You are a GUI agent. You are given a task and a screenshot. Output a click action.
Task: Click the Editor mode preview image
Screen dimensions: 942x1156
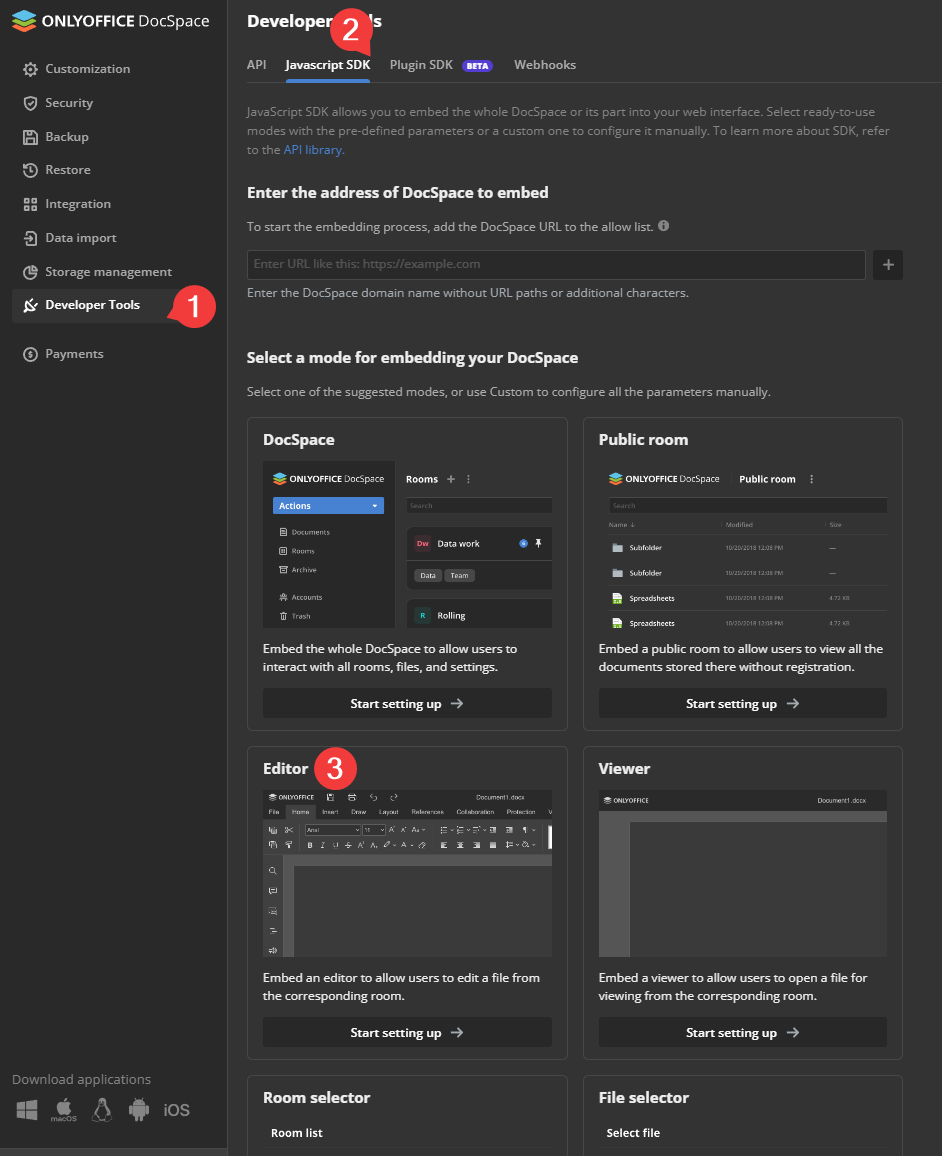407,874
